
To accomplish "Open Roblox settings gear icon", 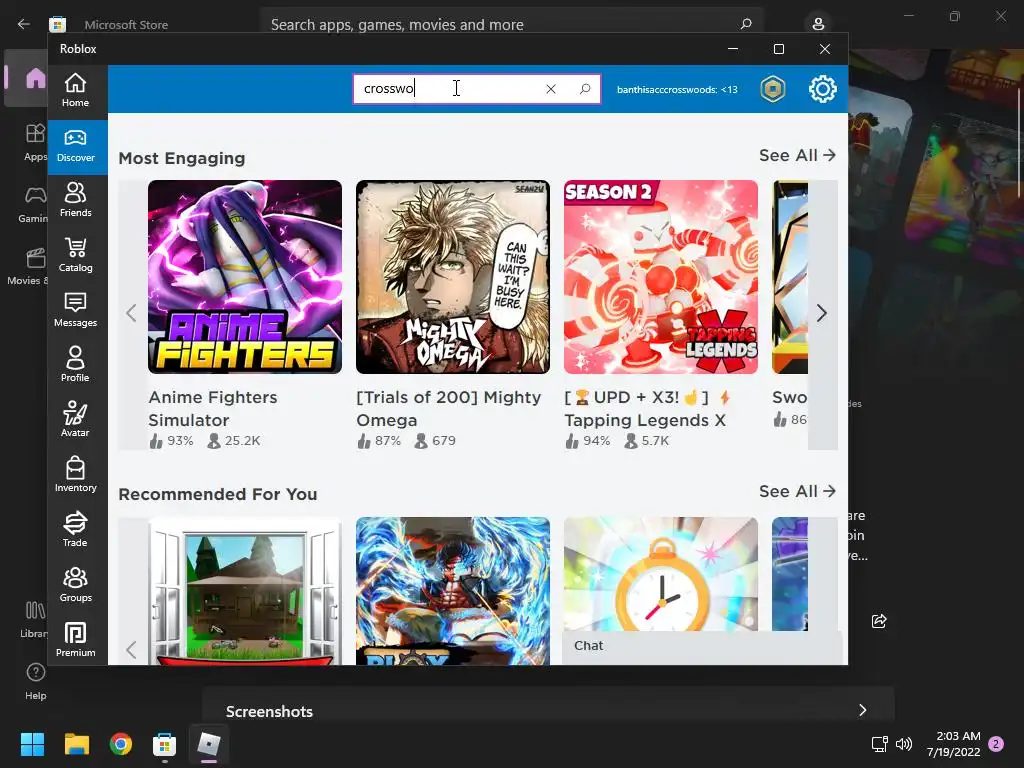I will click(822, 89).
